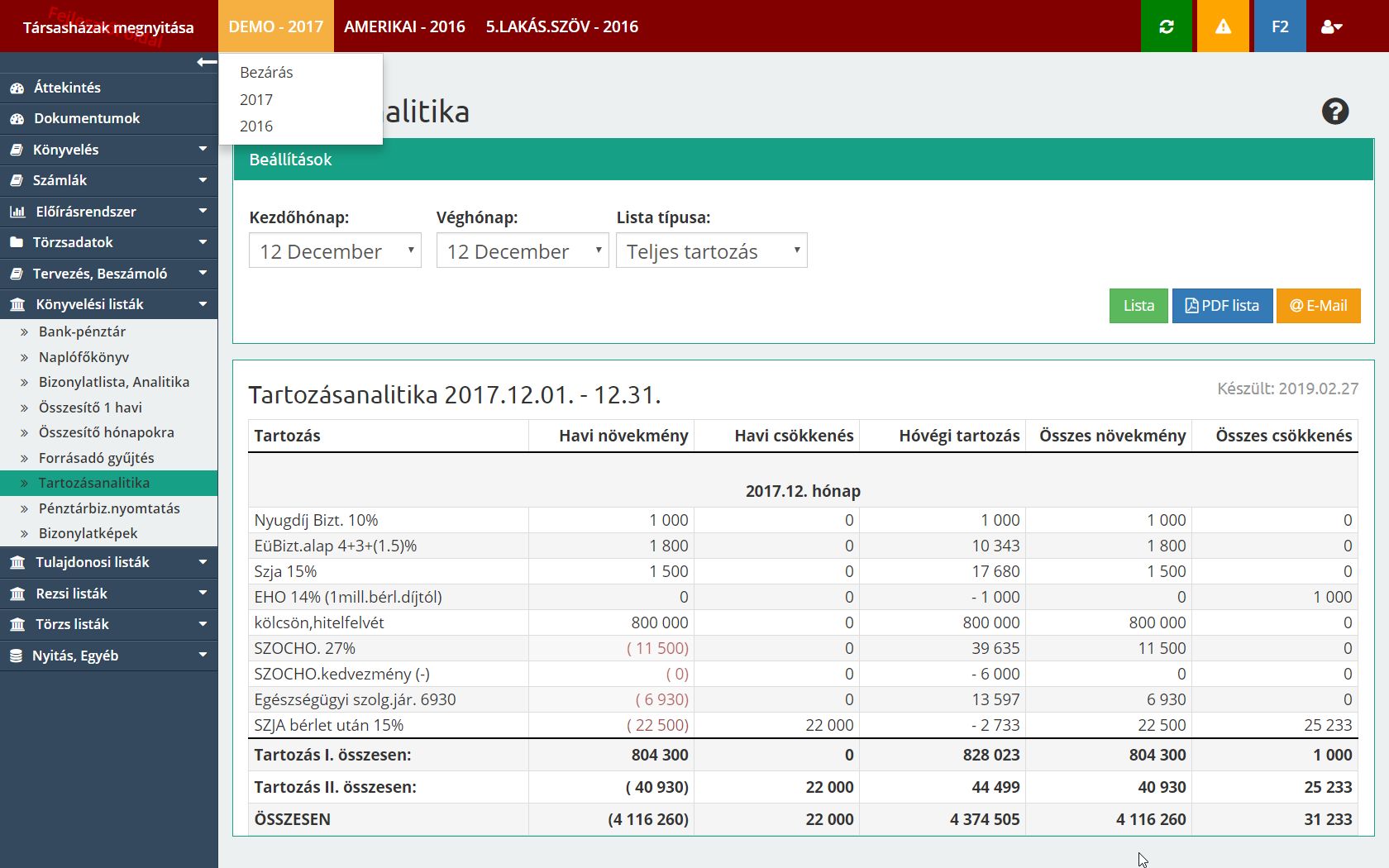Click the green Lista button
Viewport: 1389px width, 868px height.
[1138, 306]
